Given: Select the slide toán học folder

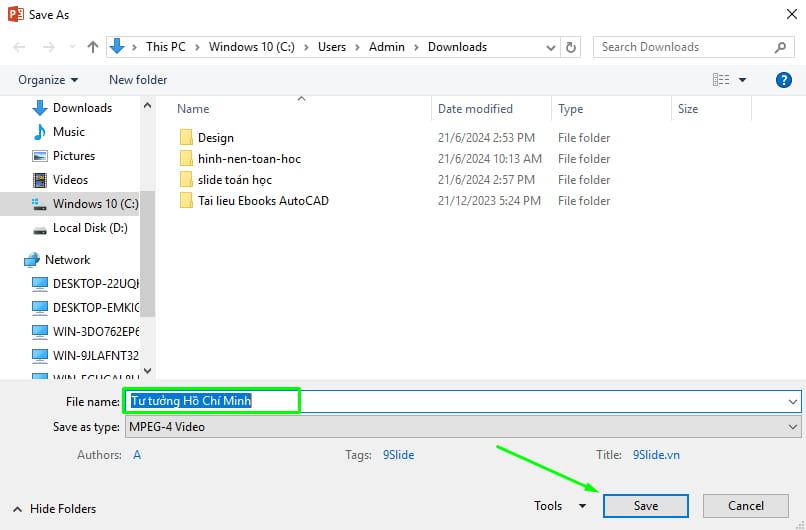Looking at the screenshot, I should (x=234, y=180).
